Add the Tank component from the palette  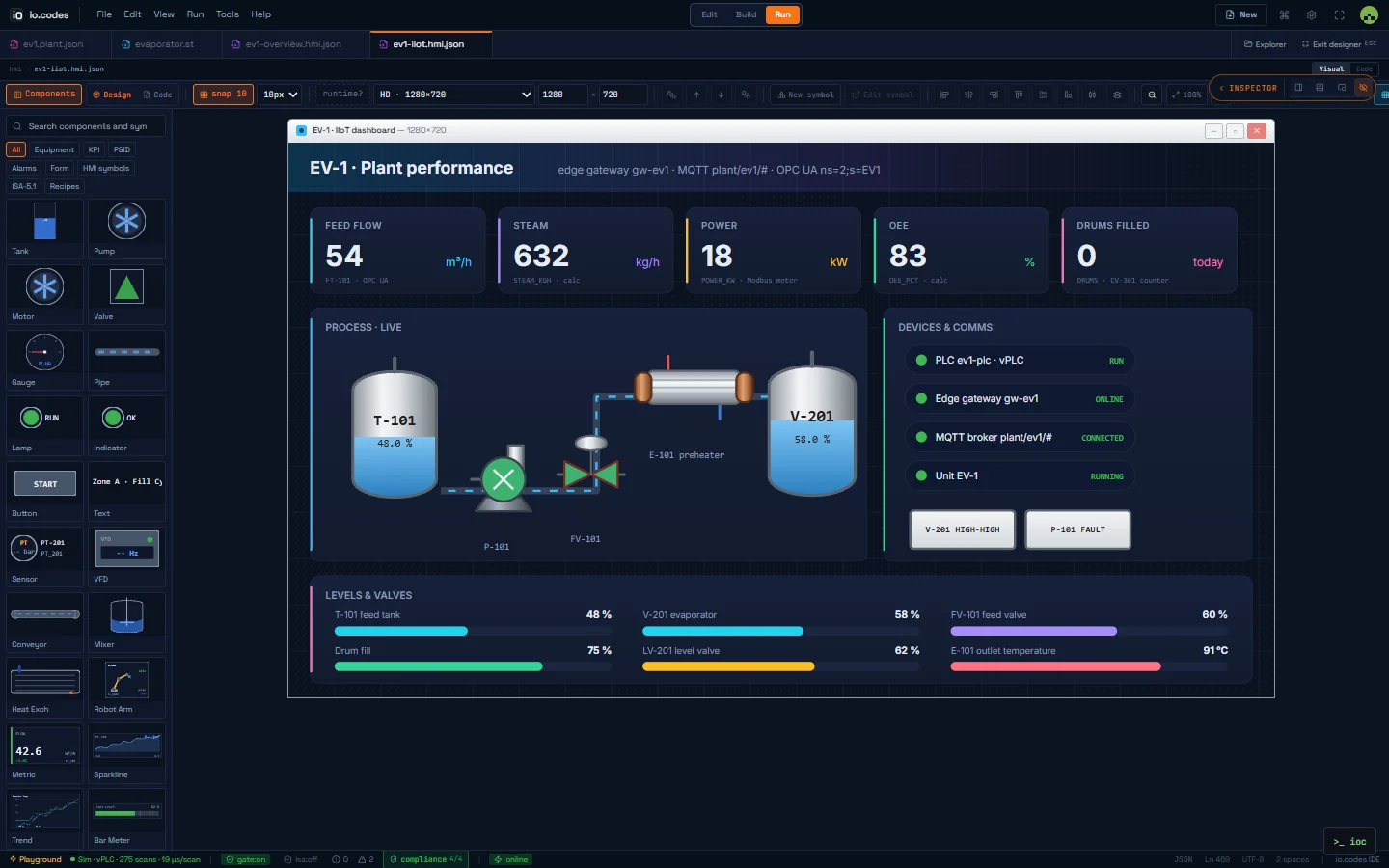click(x=44, y=229)
